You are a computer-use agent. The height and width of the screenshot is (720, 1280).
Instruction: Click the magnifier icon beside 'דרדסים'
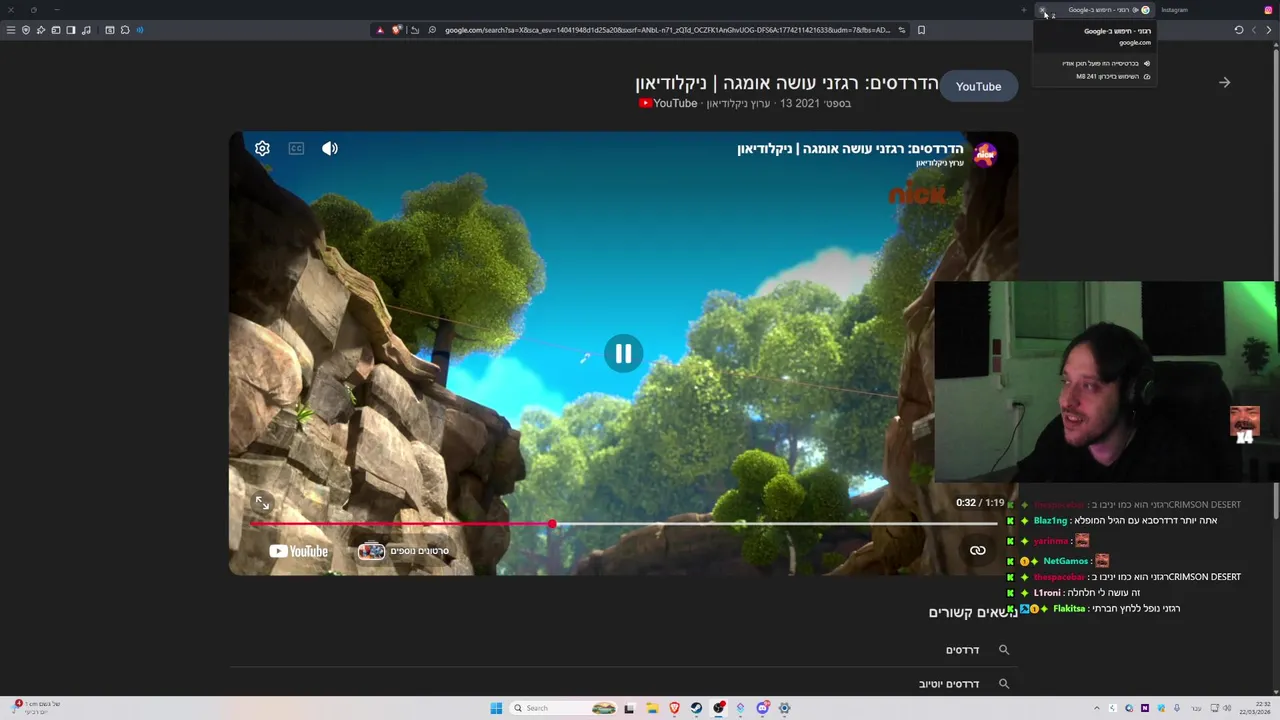point(1004,650)
